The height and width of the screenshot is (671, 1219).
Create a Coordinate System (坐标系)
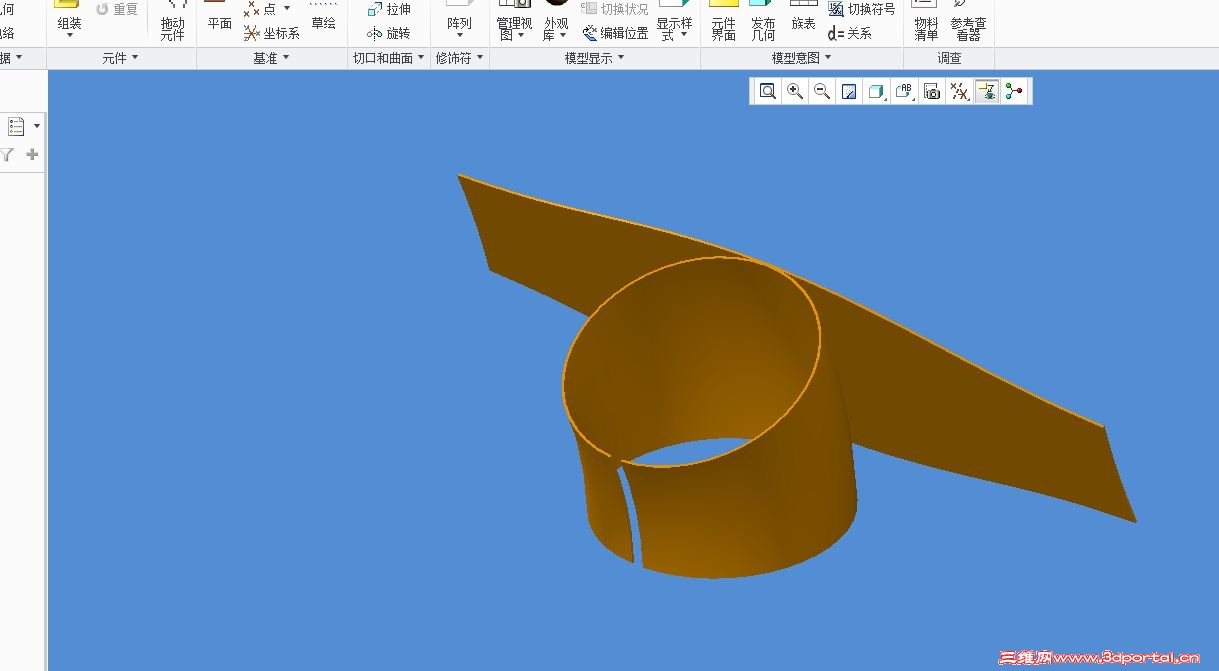point(271,33)
